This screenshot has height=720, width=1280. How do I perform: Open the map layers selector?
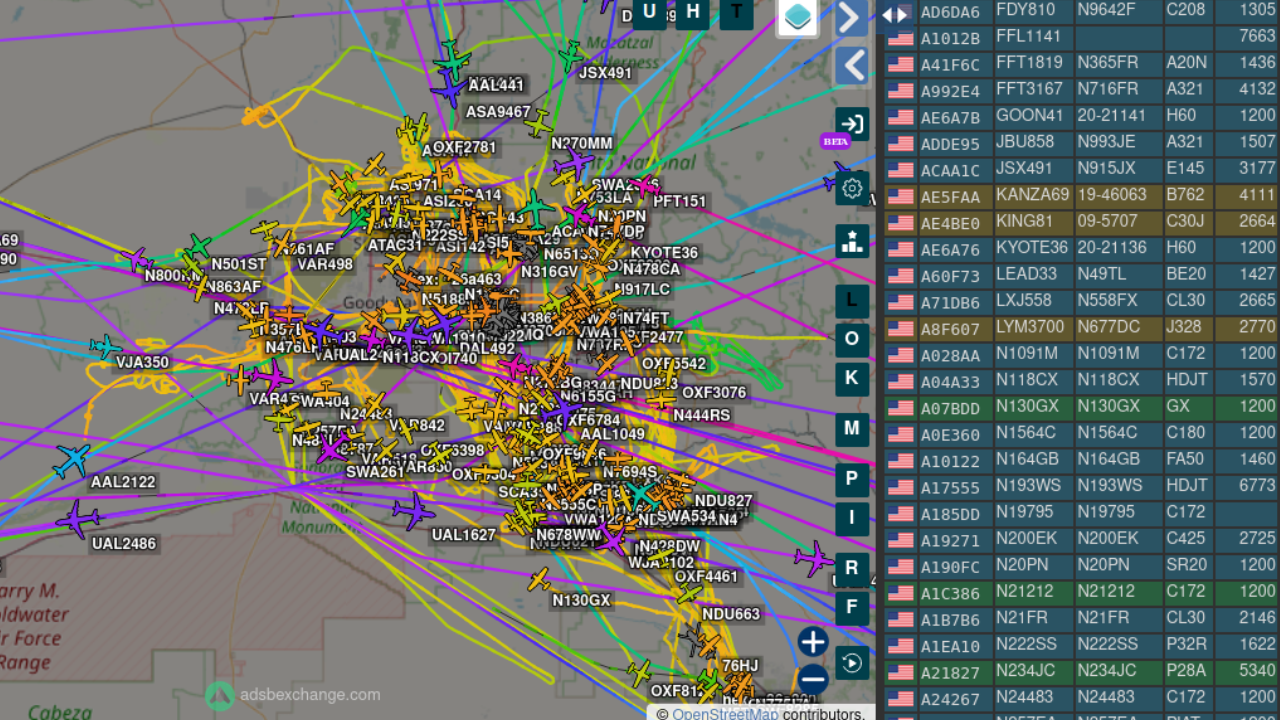[798, 17]
